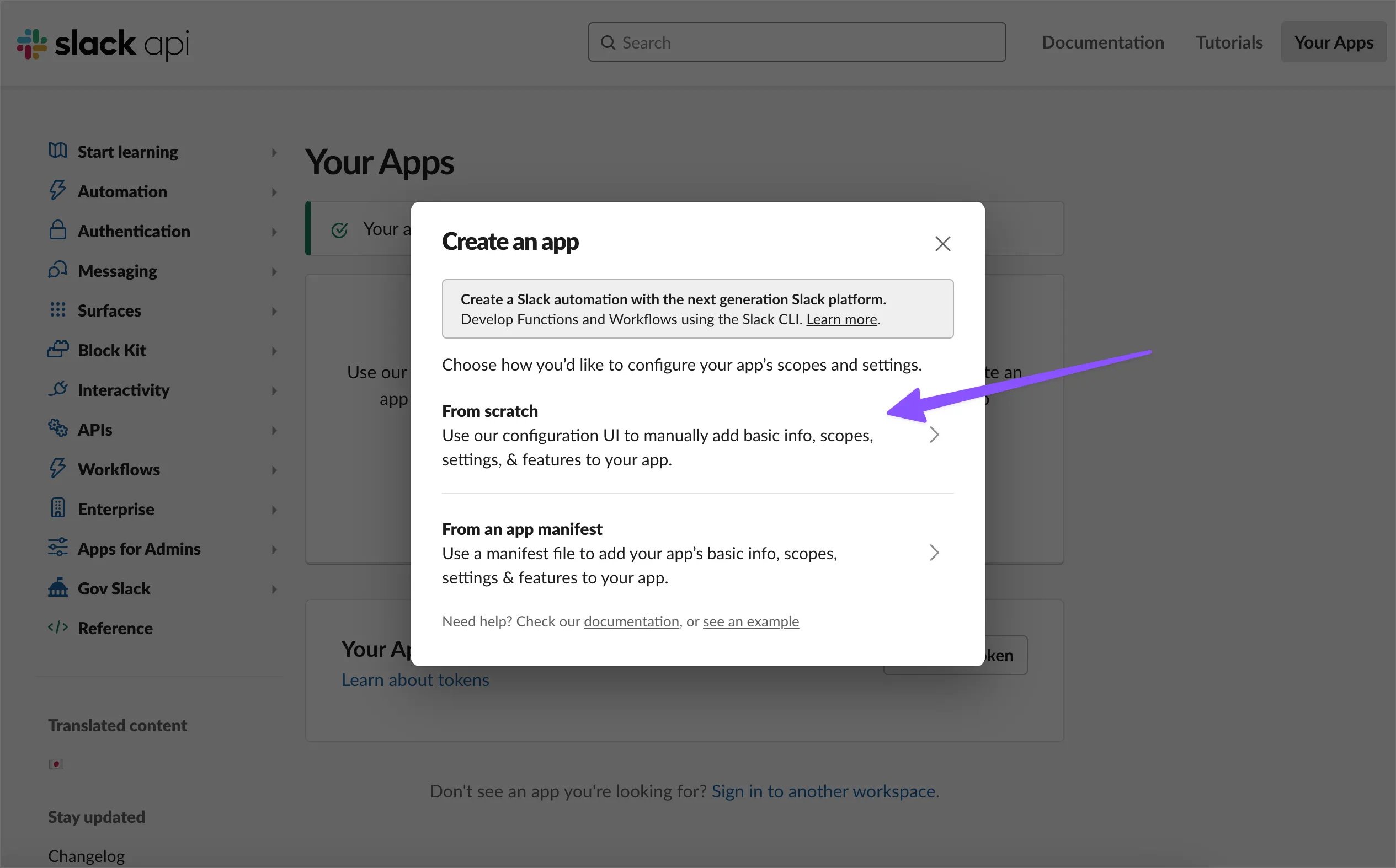Viewport: 1396px width, 868px height.
Task: Expand the Start learning sidebar section
Action: click(274, 152)
